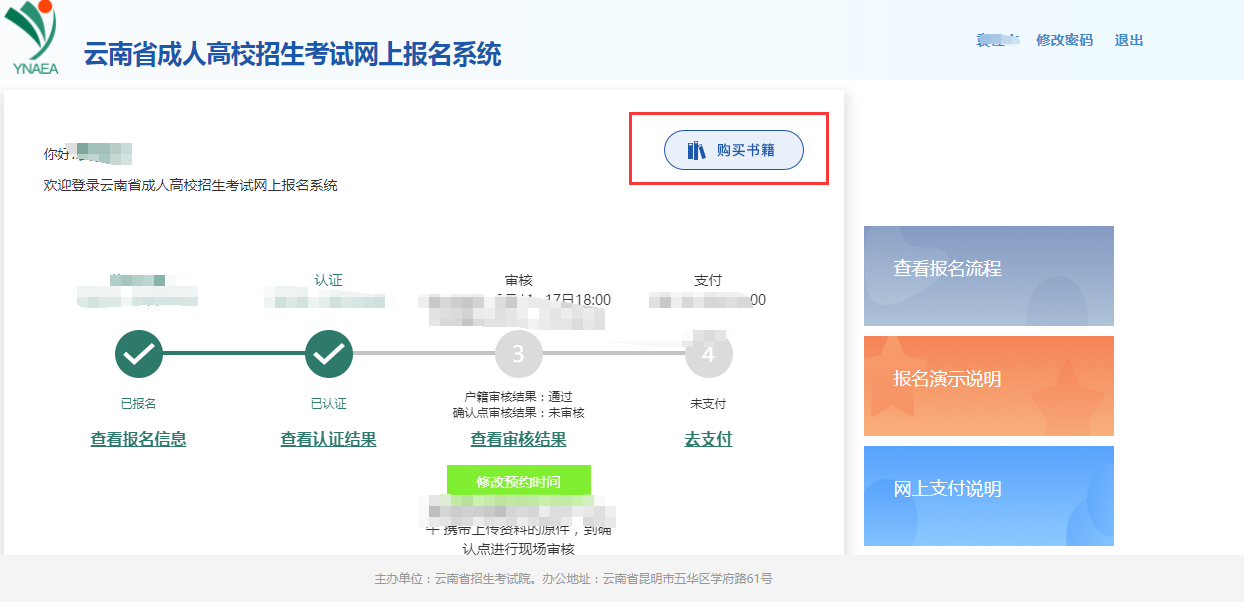Open the 查看报名流程 sidebar panel

(x=988, y=276)
